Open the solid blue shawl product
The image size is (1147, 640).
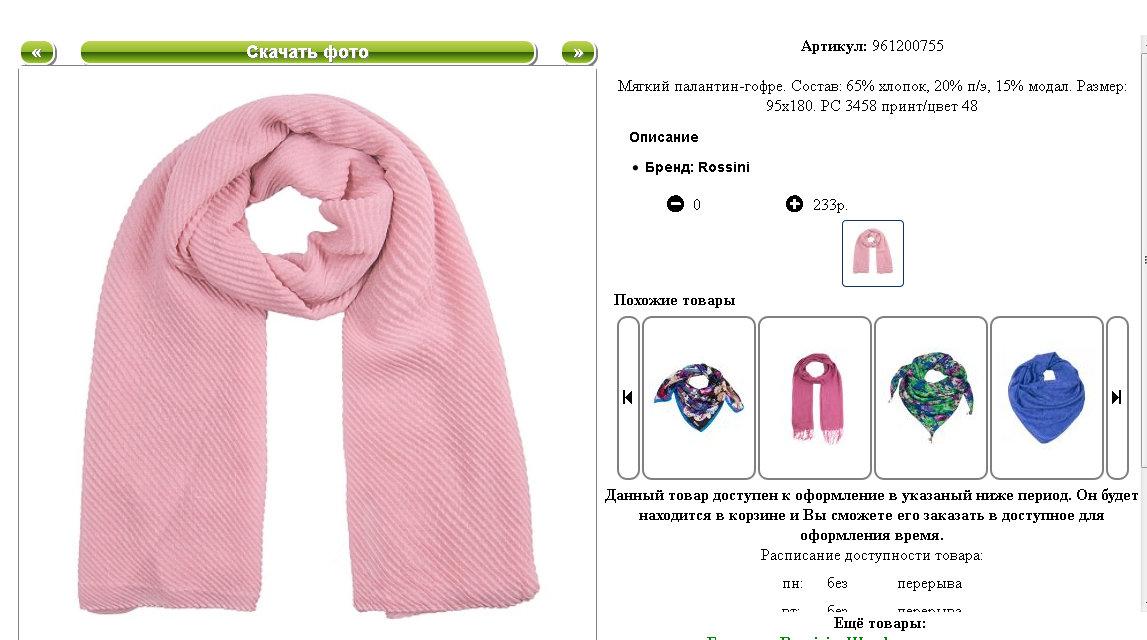click(1047, 397)
